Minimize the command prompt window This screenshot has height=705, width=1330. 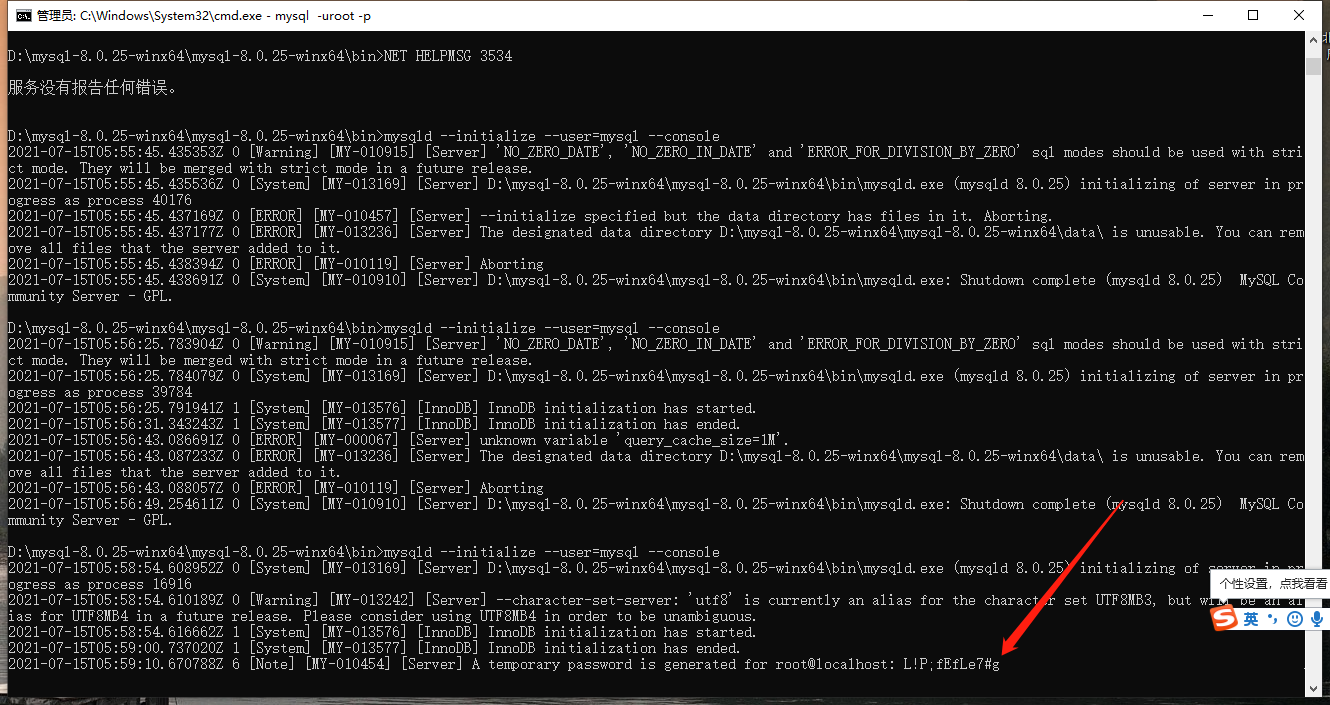[x=1208, y=15]
